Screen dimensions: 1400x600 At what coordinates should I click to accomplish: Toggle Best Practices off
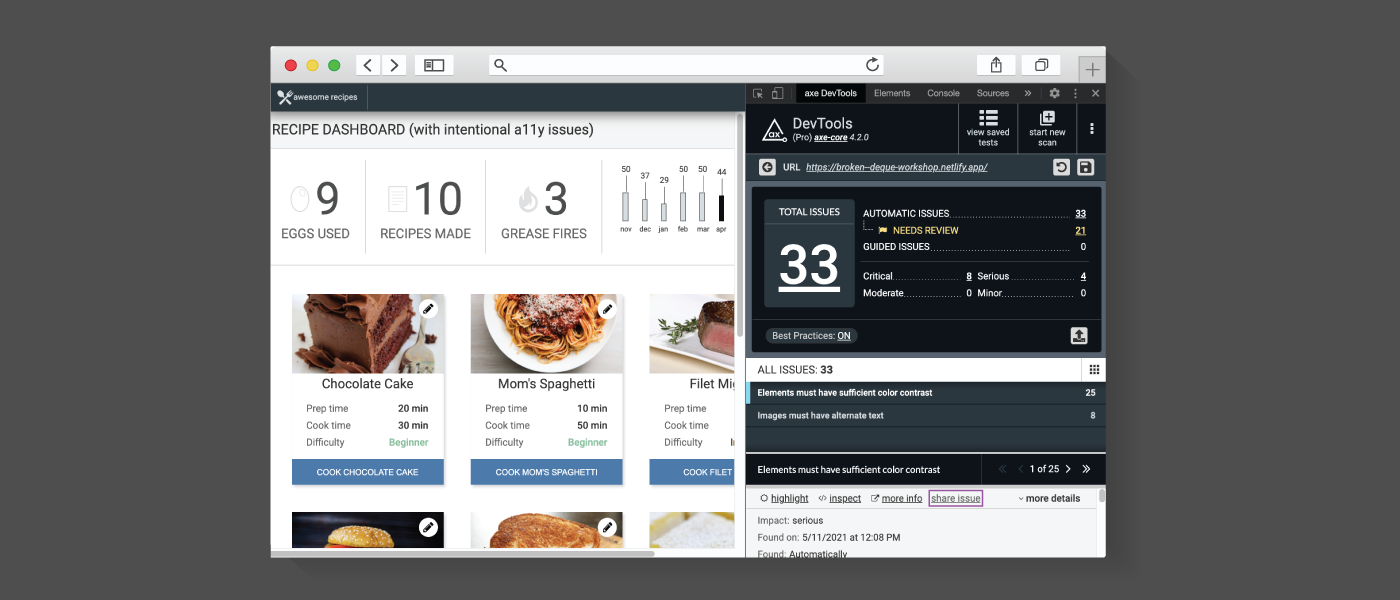811,335
